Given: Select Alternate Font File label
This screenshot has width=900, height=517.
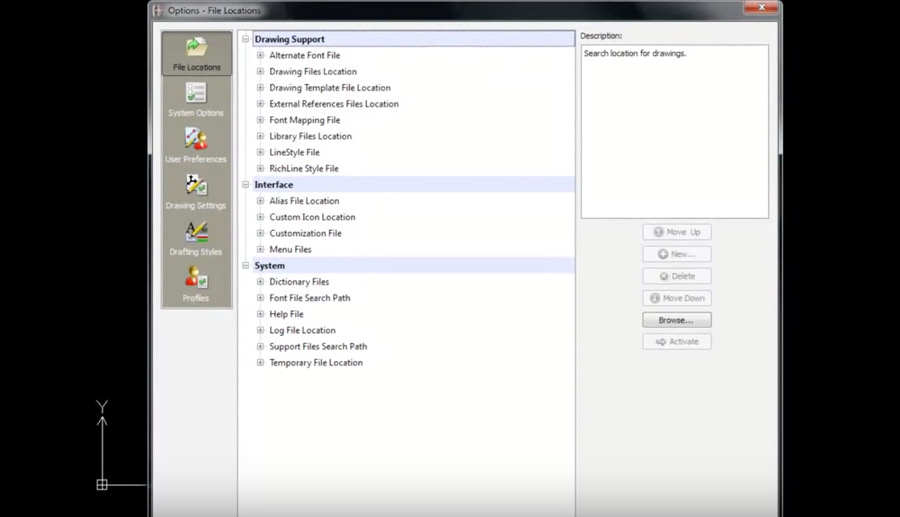Looking at the screenshot, I should coord(305,55).
